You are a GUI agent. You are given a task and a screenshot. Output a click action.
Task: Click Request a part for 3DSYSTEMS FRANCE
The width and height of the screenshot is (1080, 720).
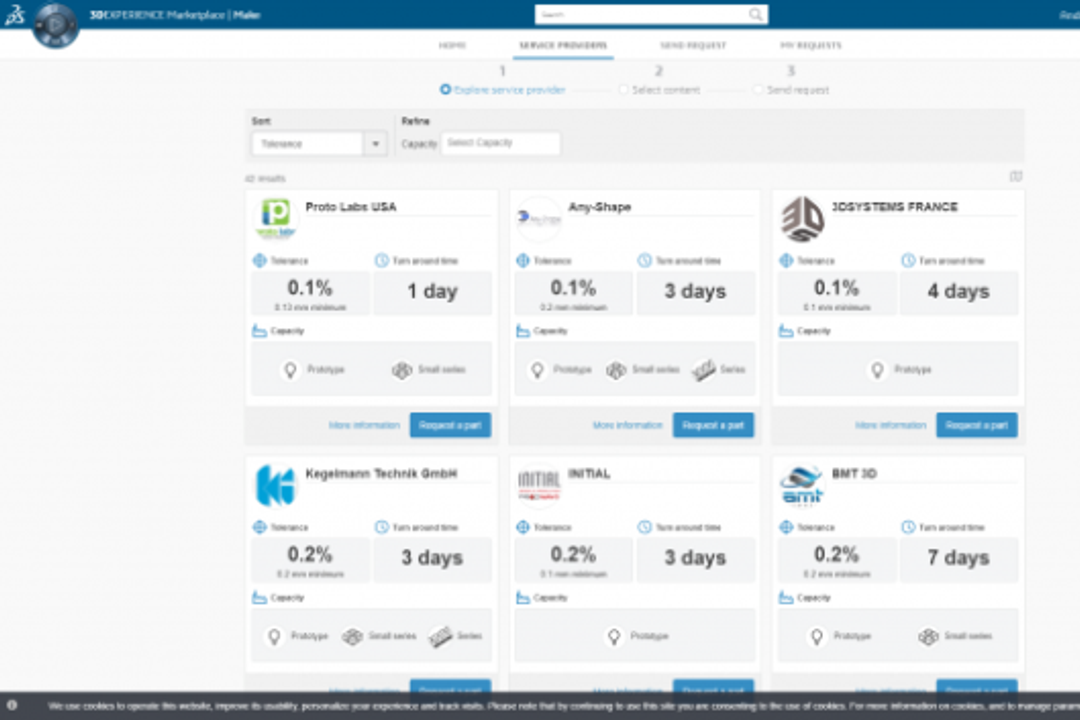pos(977,425)
